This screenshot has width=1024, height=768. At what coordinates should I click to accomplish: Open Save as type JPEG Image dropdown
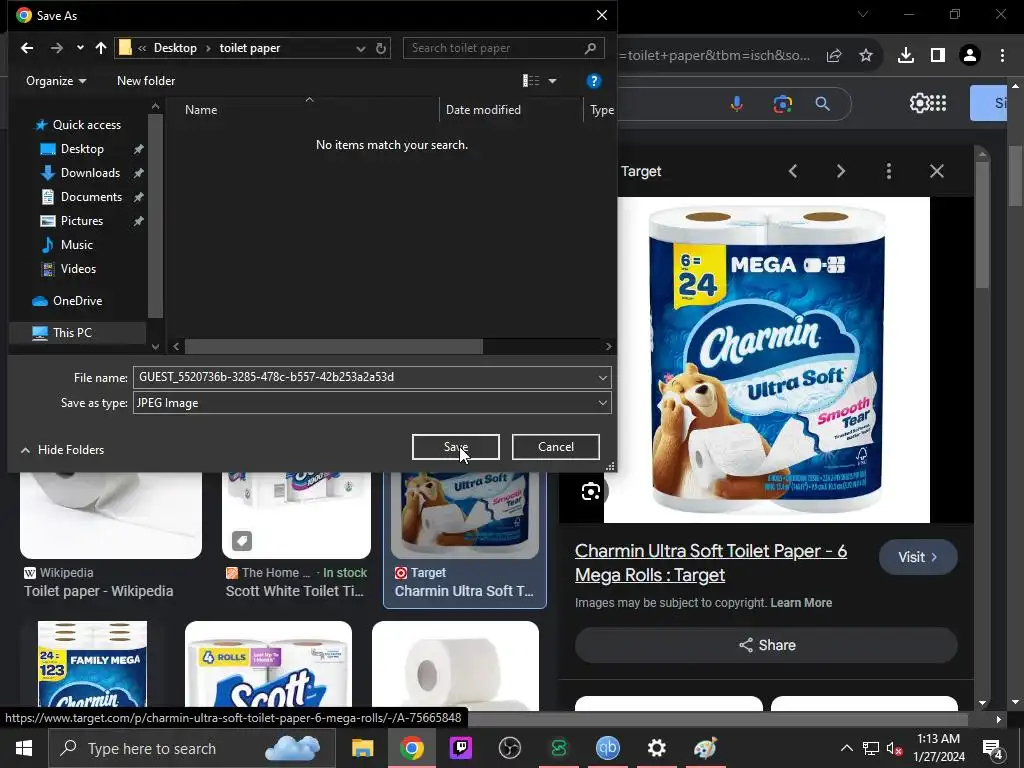tap(372, 403)
